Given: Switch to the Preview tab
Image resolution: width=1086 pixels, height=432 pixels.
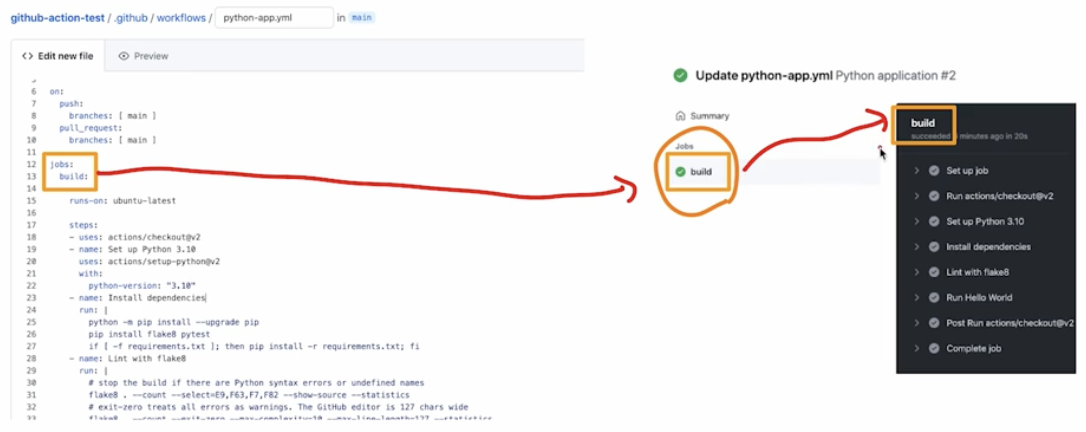Looking at the screenshot, I should pos(143,56).
